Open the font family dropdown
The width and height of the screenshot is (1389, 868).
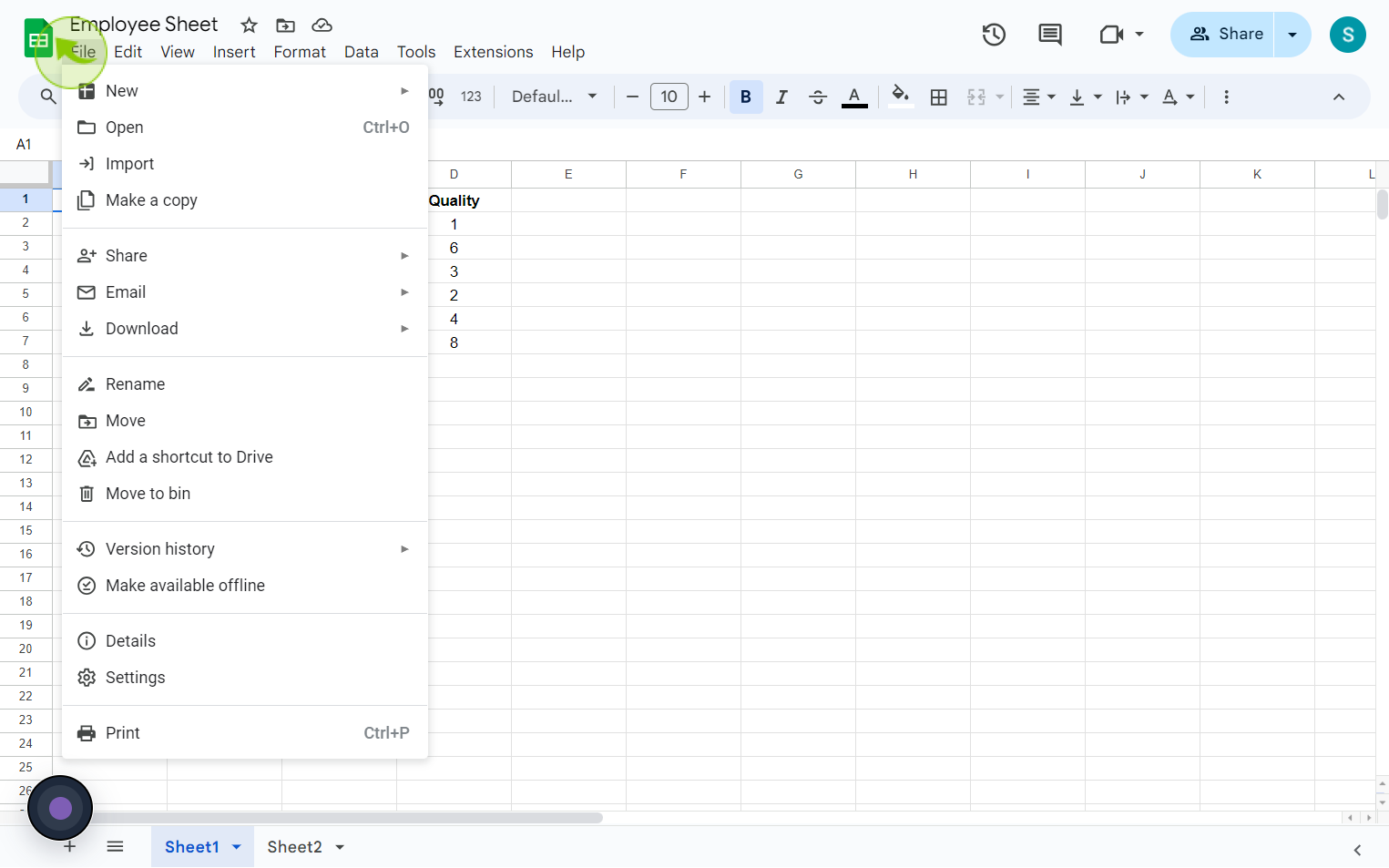point(554,97)
